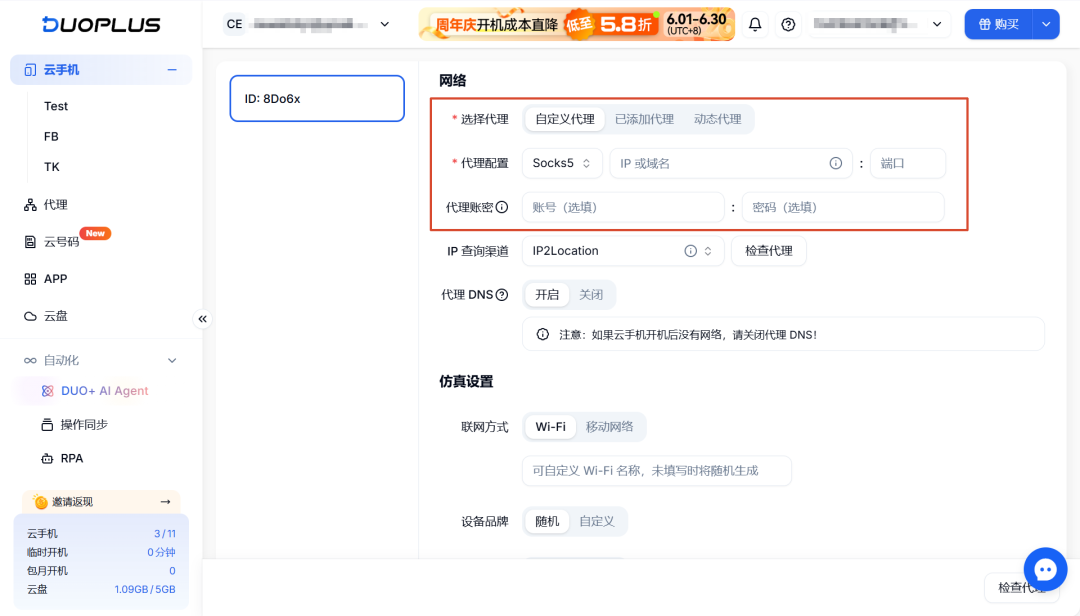This screenshot has height=616, width=1080.
Task: Click 检查代理 button in bottom bar
Action: (1021, 588)
